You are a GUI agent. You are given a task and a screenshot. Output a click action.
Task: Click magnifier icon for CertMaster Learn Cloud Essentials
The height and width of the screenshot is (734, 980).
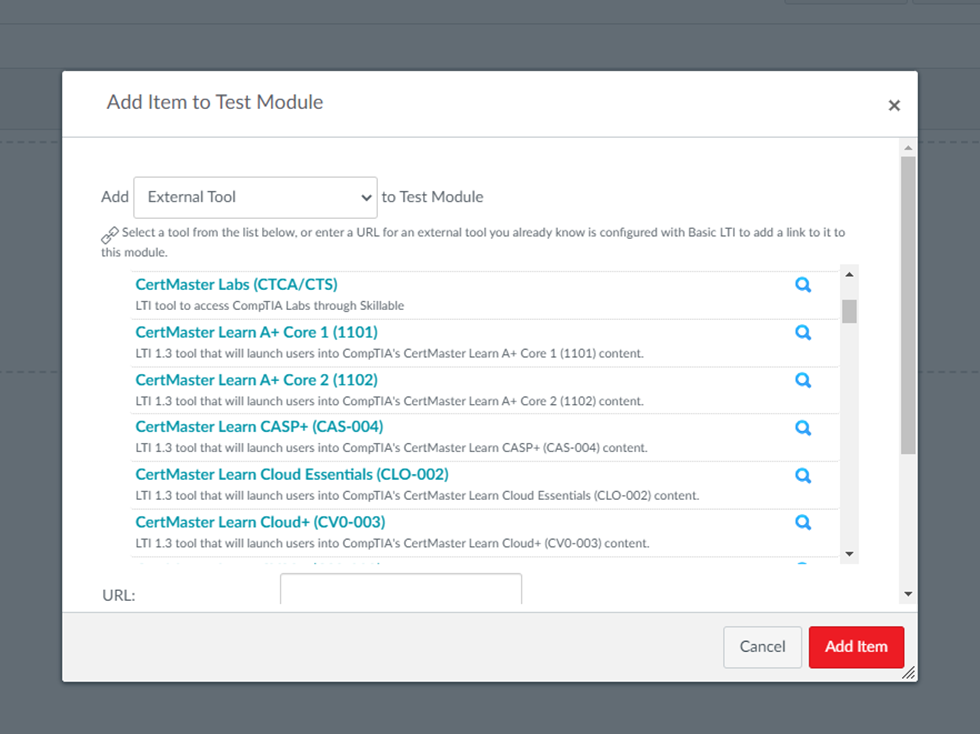coord(802,475)
